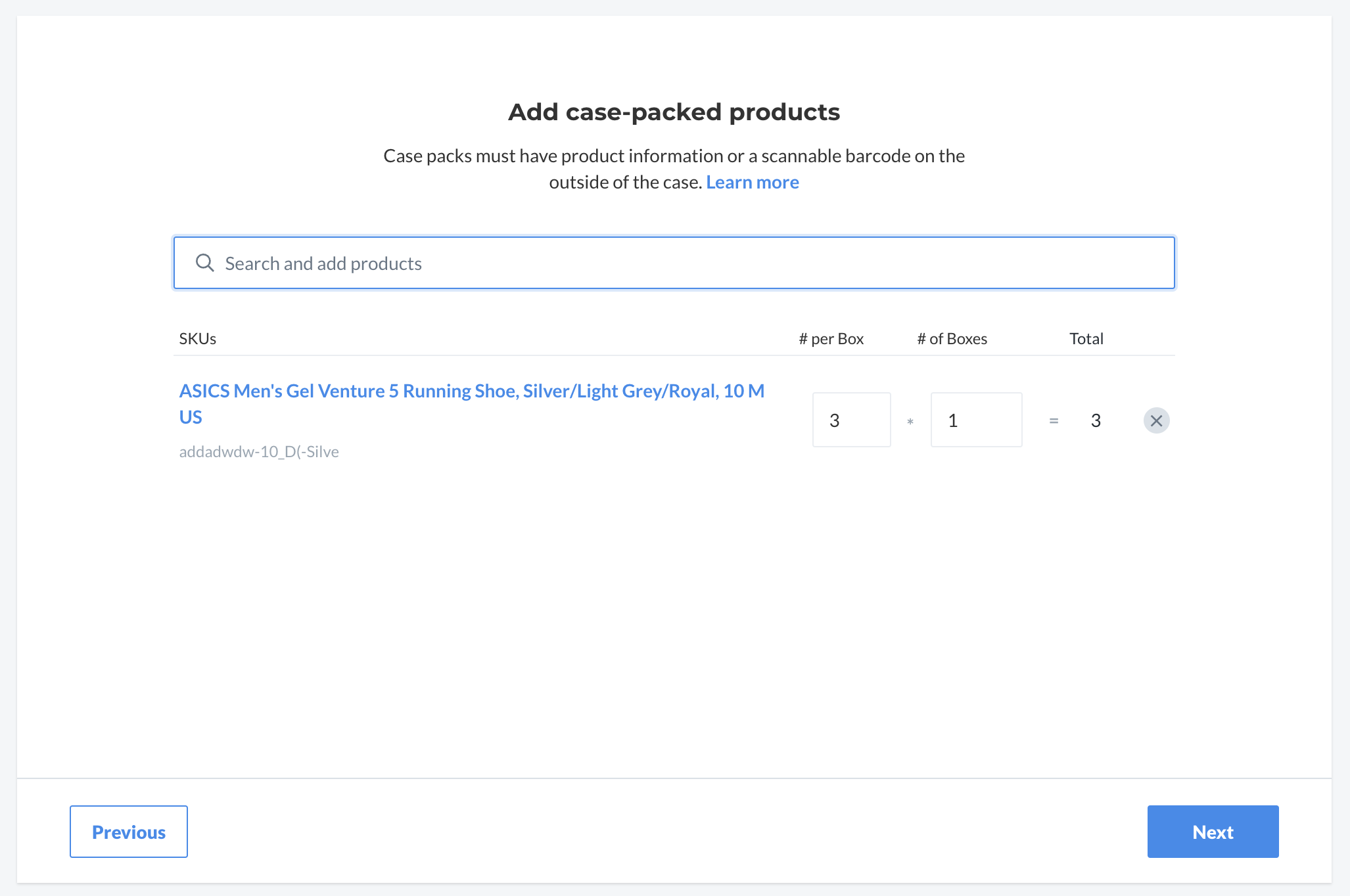Select the SKU text addadwdw-10_D(-Silve
Image resolution: width=1350 pixels, height=896 pixels.
pos(259,452)
